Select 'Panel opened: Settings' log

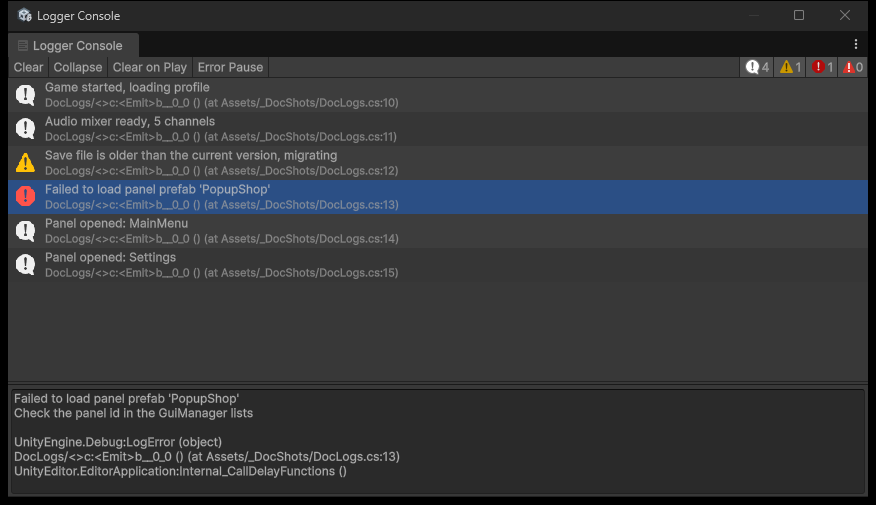tap(438, 265)
